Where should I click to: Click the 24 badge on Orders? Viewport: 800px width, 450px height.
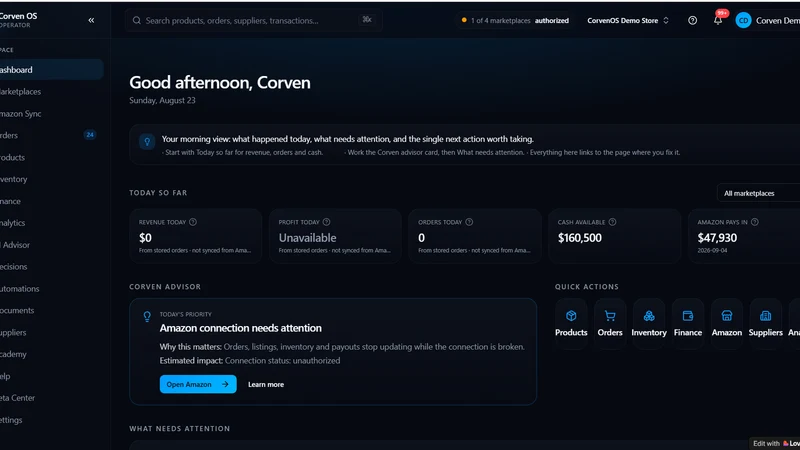[x=90, y=135]
